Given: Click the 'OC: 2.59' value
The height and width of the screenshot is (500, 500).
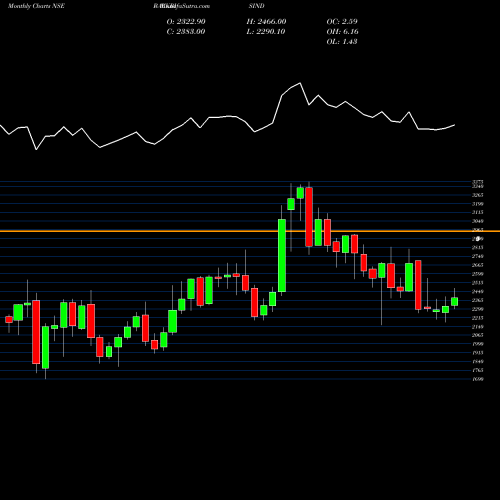Looking at the screenshot, I should [342, 22].
